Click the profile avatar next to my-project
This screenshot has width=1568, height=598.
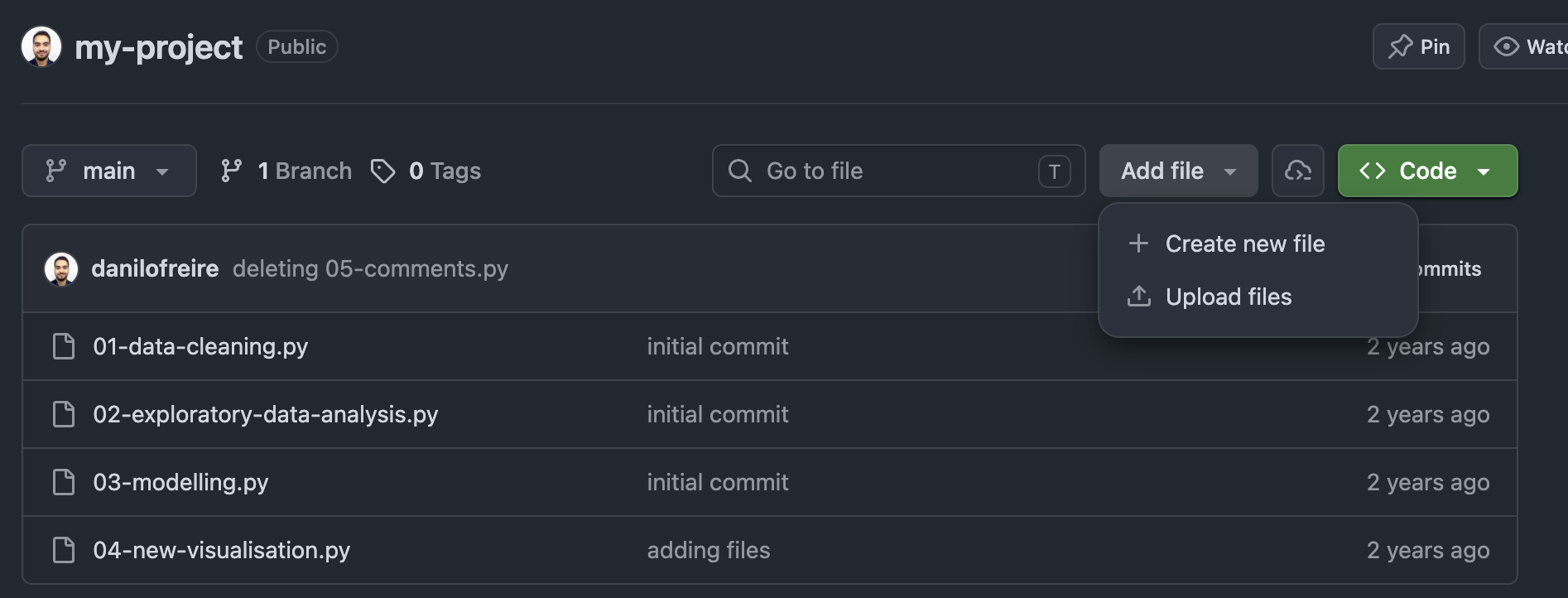[41, 46]
